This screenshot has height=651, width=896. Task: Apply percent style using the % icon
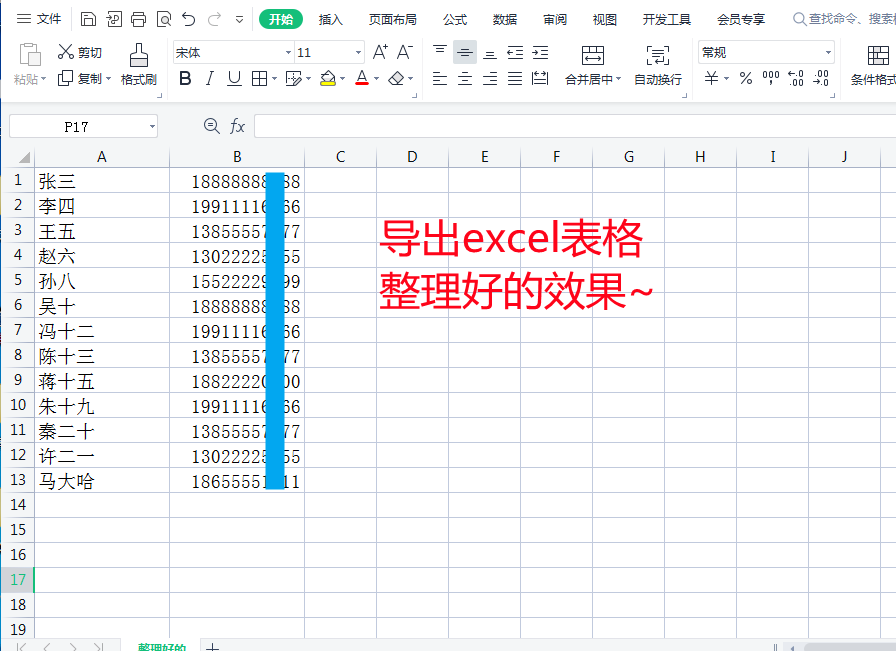click(x=745, y=77)
